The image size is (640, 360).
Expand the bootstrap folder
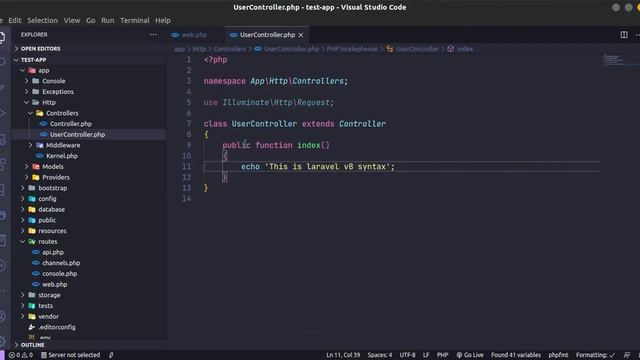[x=89, y=188]
